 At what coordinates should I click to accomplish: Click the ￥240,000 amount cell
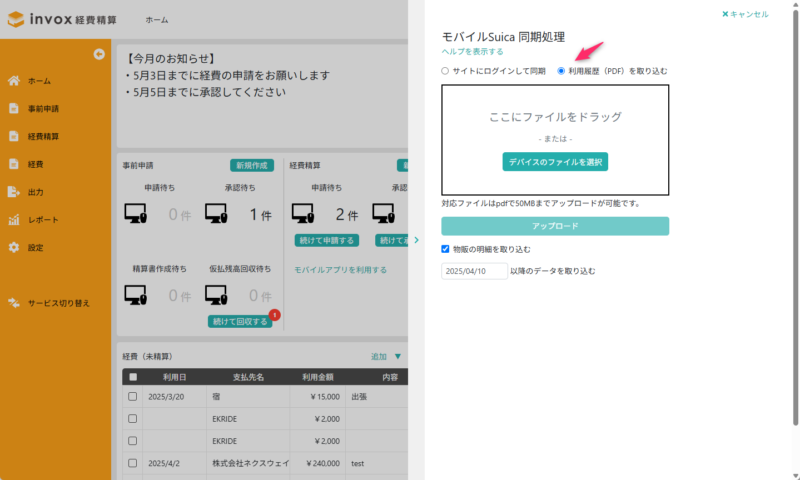point(318,463)
